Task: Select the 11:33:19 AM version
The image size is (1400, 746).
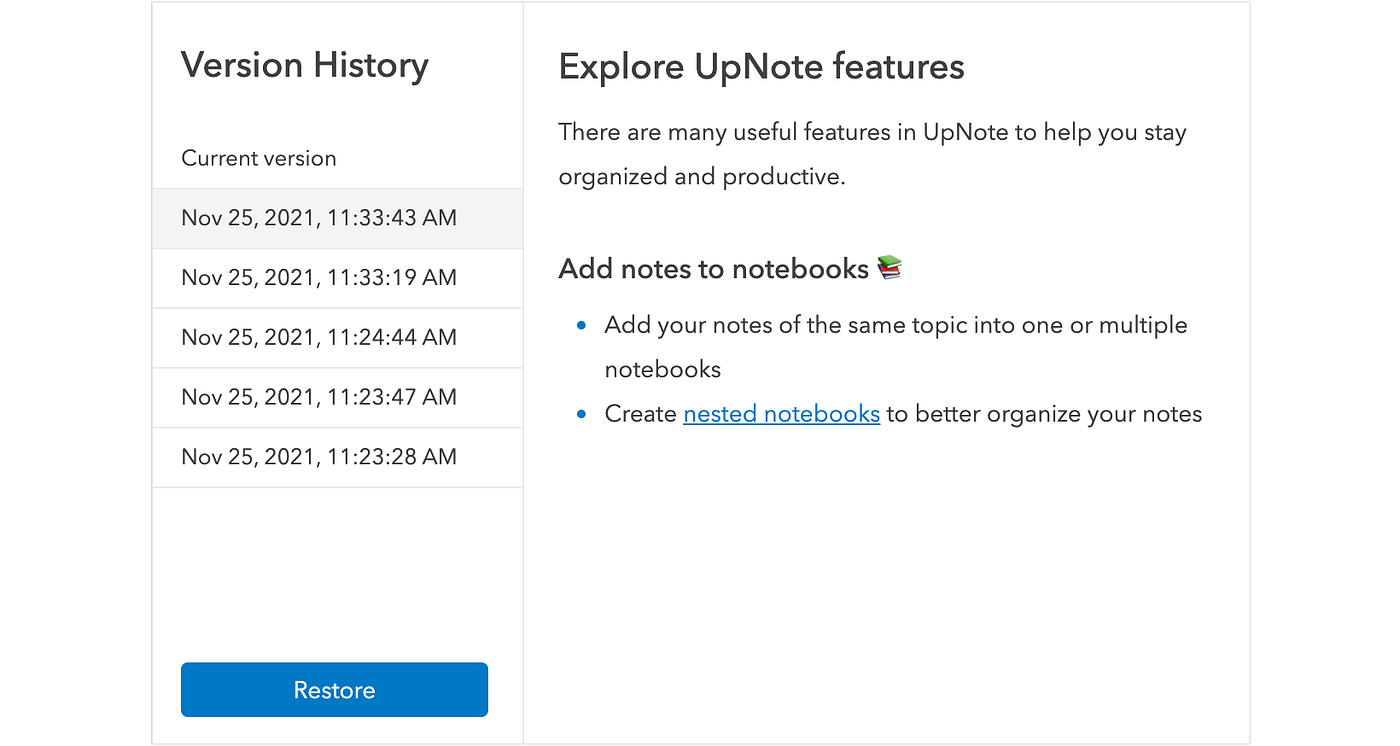Action: point(318,278)
